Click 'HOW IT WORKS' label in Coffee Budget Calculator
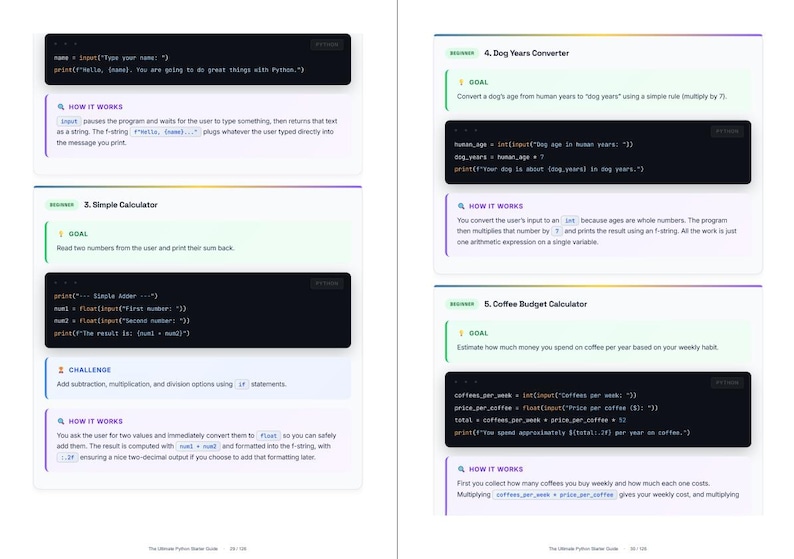The image size is (794, 559). [496, 469]
